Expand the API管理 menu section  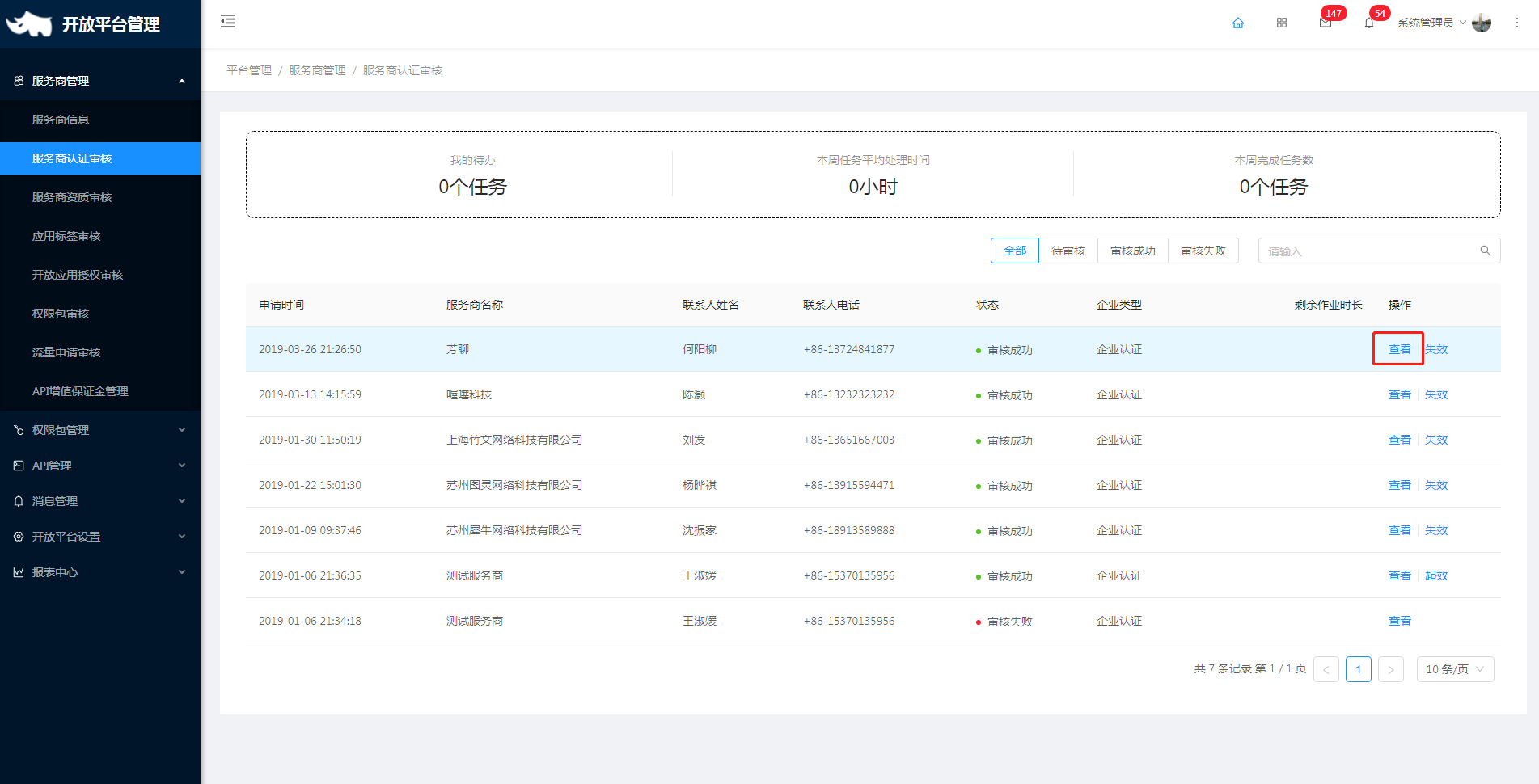tap(182, 466)
